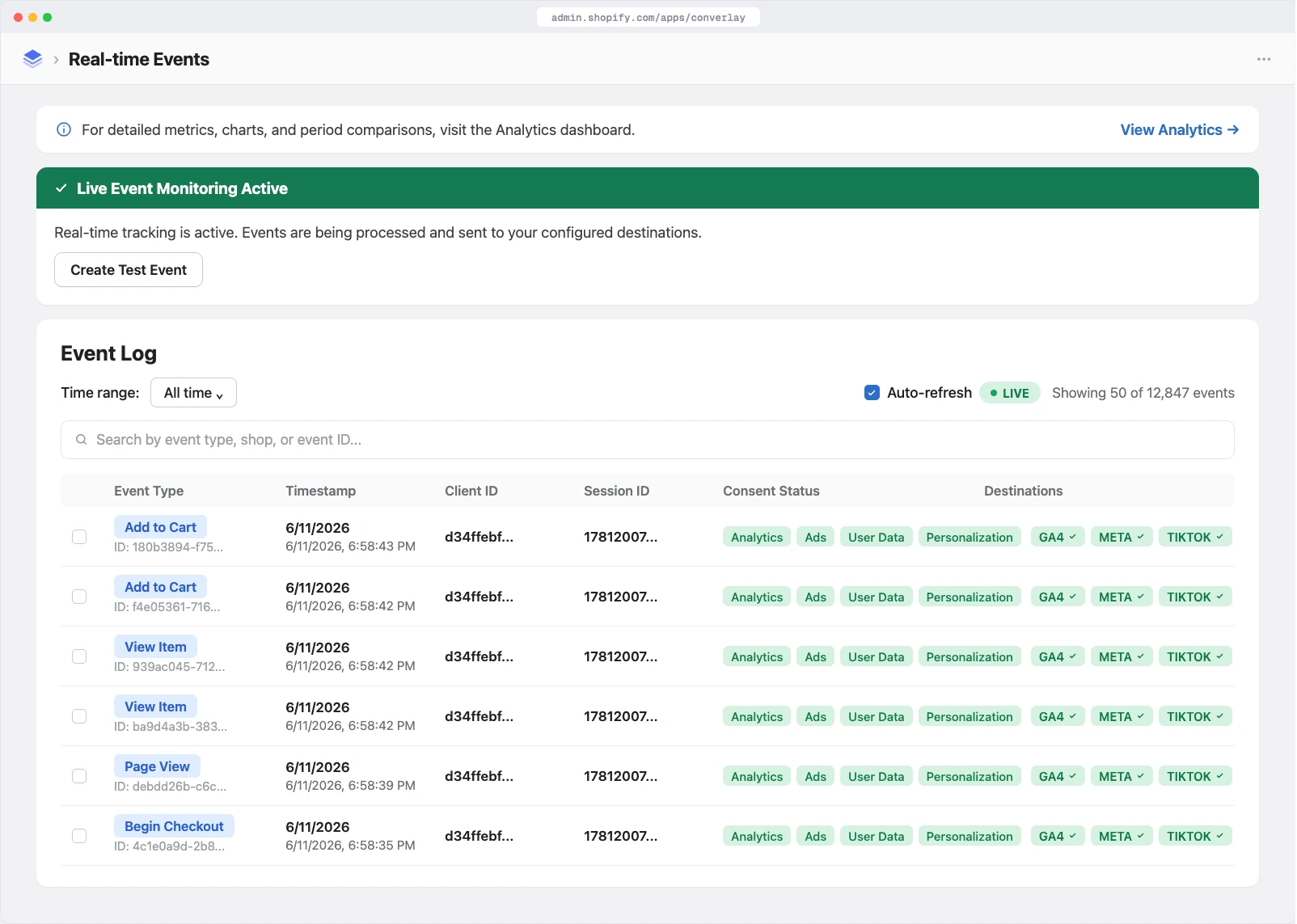Click the checkmark icon in green banner
The height and width of the screenshot is (924, 1297).
tap(61, 188)
